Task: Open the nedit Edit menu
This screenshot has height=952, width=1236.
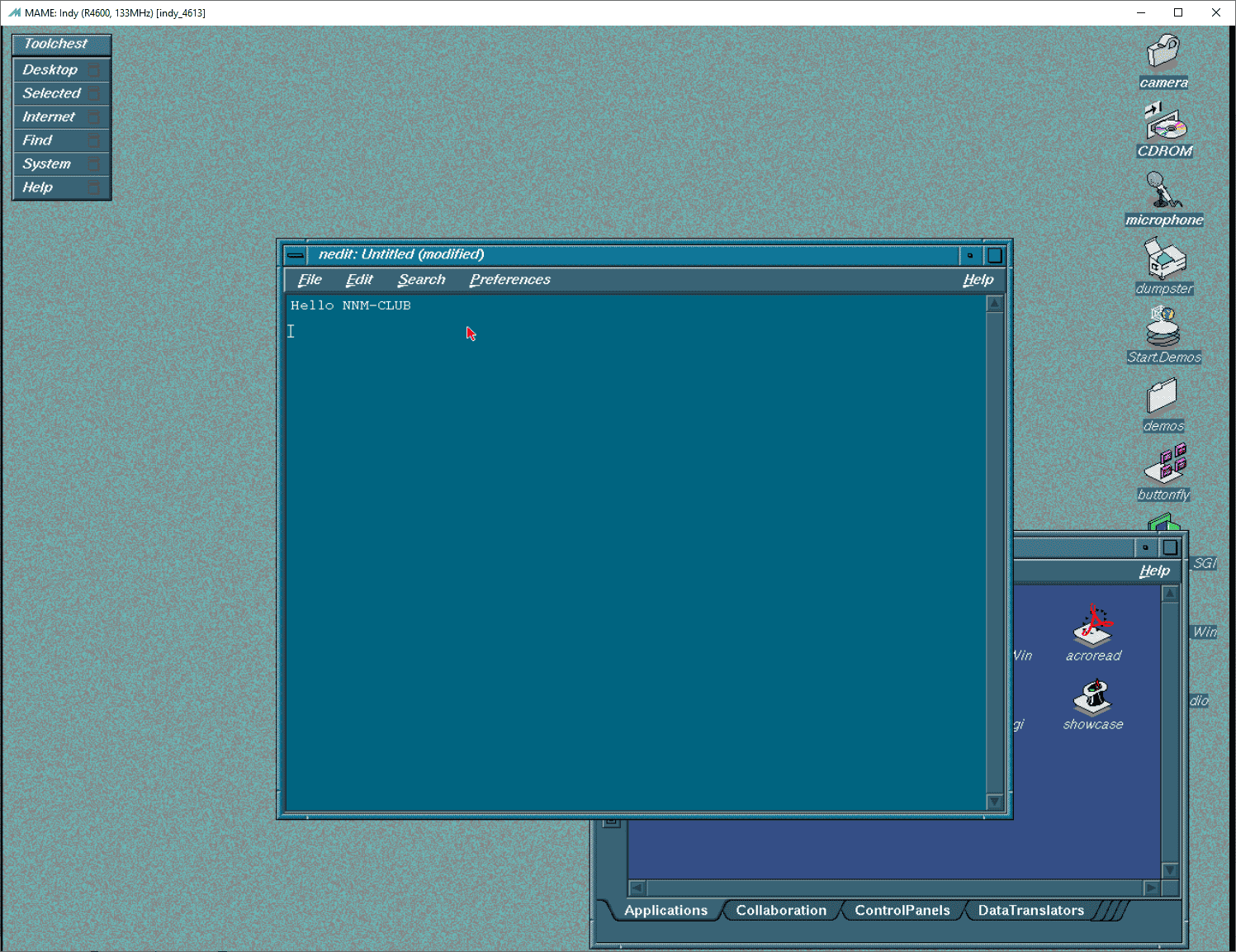Action: (359, 280)
